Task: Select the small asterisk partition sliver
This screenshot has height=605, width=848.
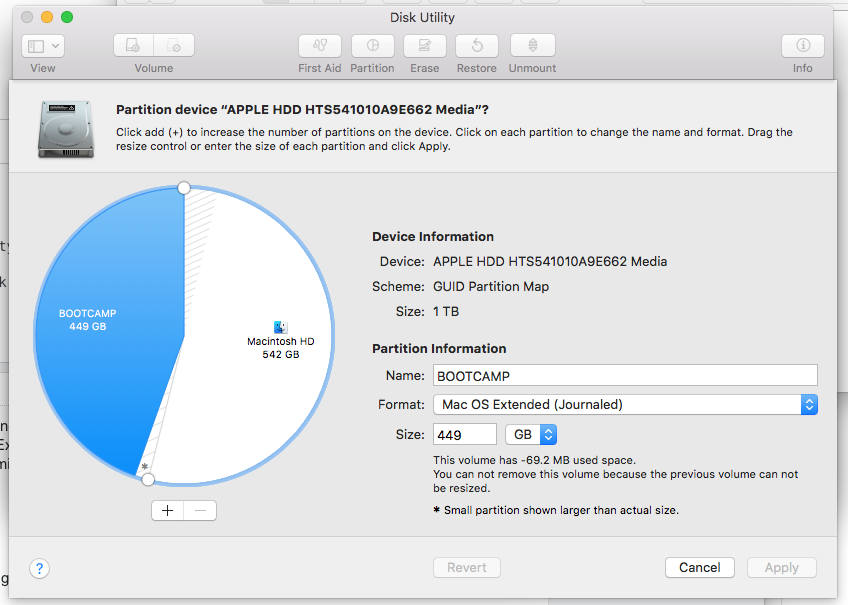Action: tap(145, 466)
